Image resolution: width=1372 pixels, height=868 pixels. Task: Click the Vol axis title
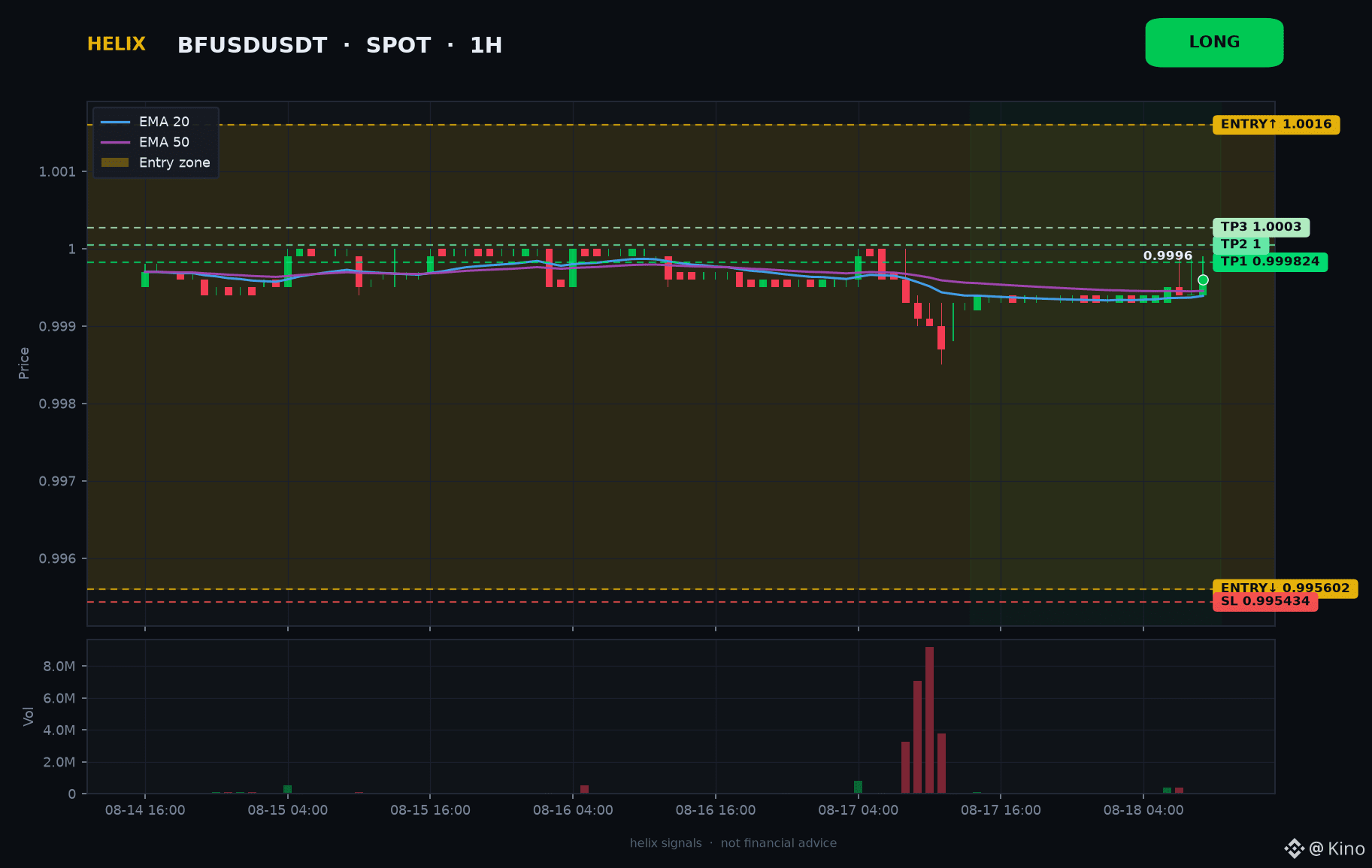click(29, 716)
